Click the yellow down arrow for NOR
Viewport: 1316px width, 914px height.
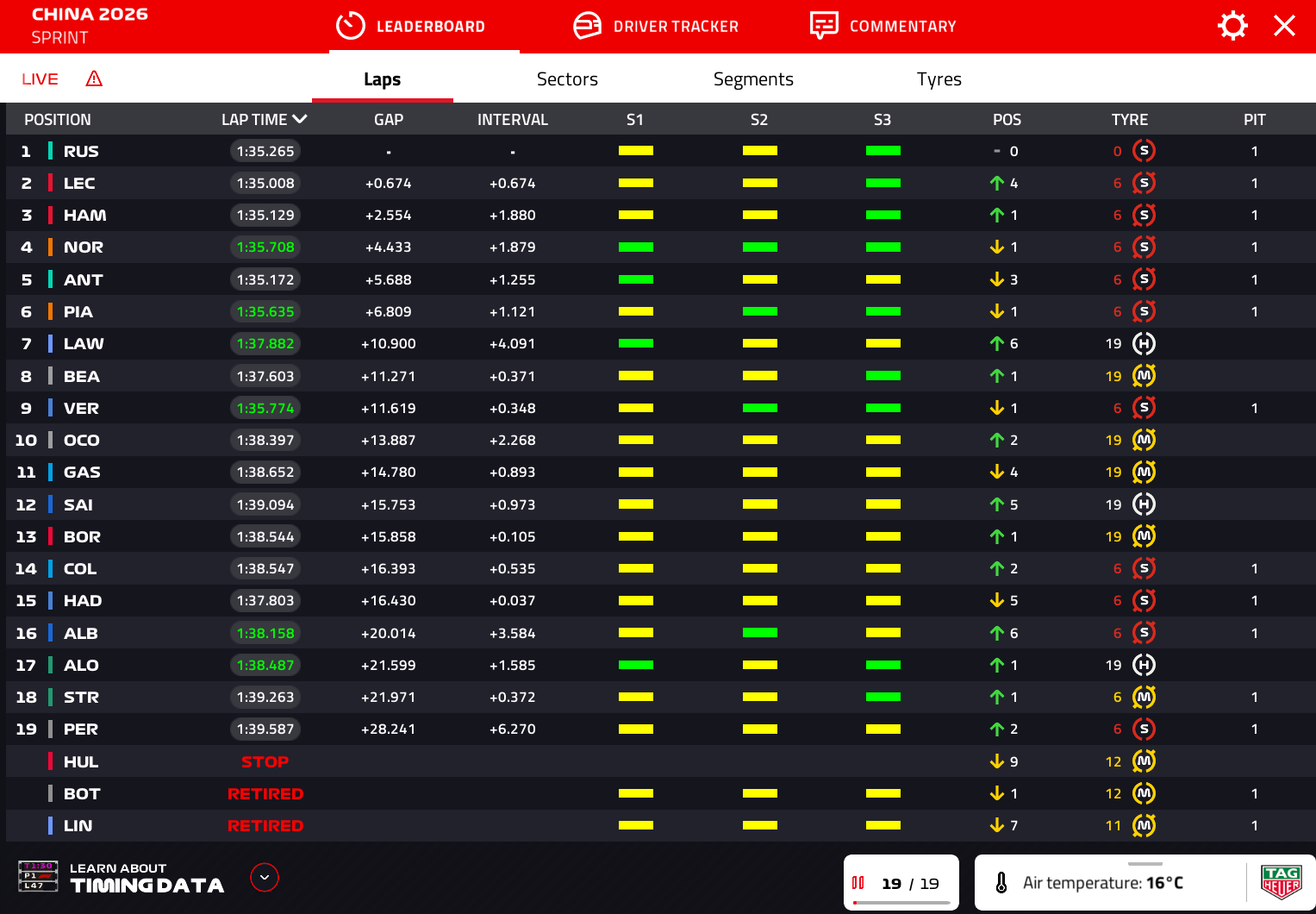coord(997,247)
